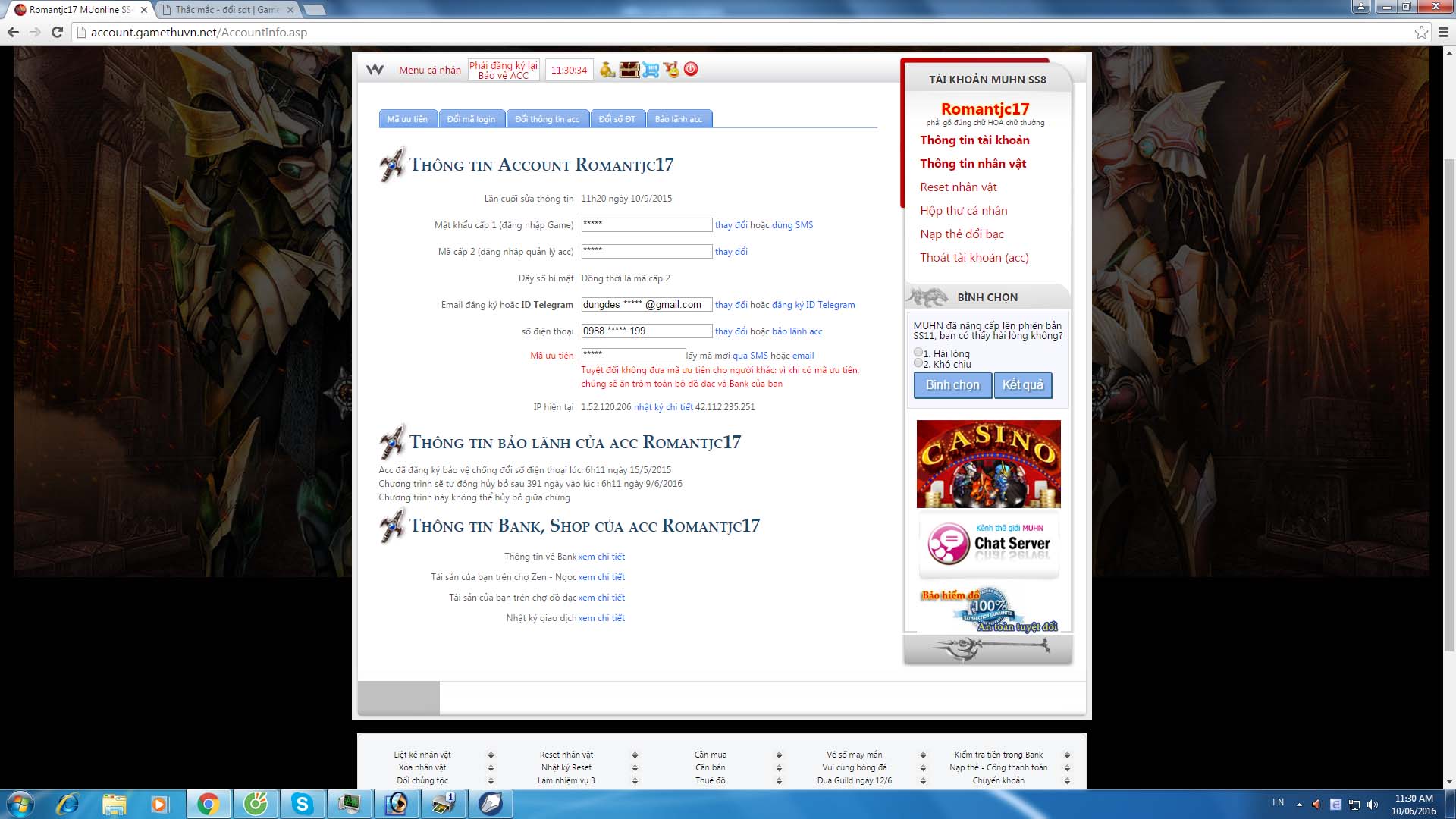Select the "1. Hài lòng" radio option
Viewport: 1456px width, 819px height.
(918, 353)
